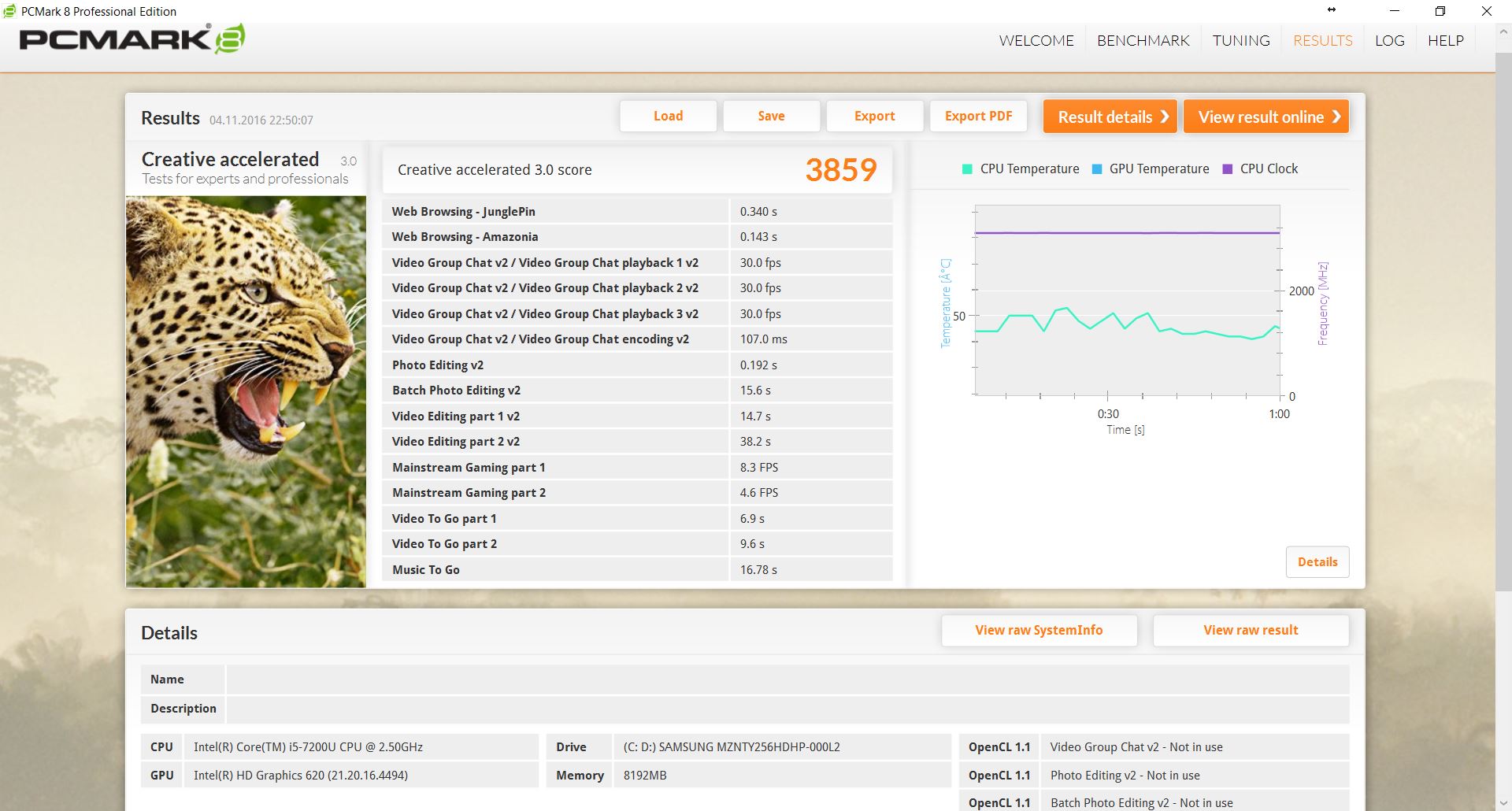Select Video Group Chat playback 3 v2 row
This screenshot has height=811, width=1512.
tap(637, 313)
